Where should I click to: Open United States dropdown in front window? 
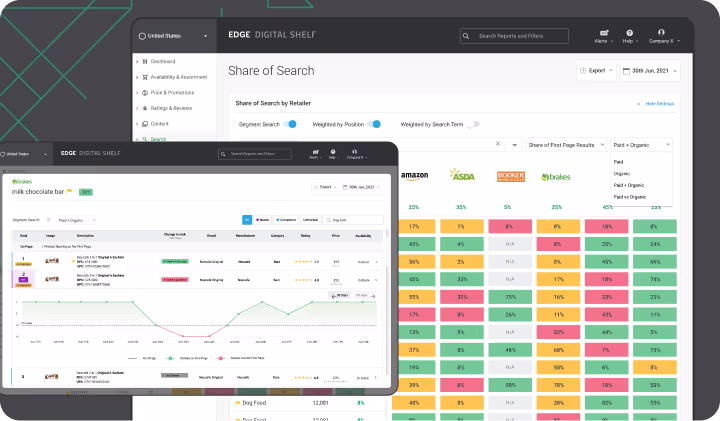24,154
